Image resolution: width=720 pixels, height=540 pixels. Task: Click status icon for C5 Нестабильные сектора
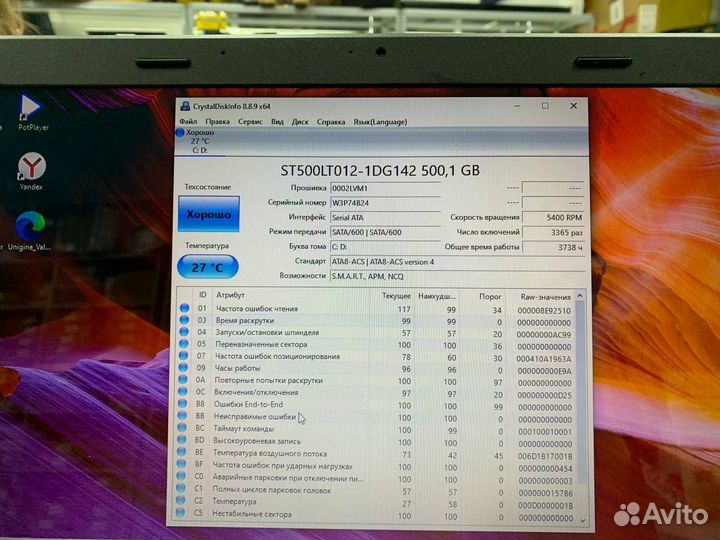[180, 513]
